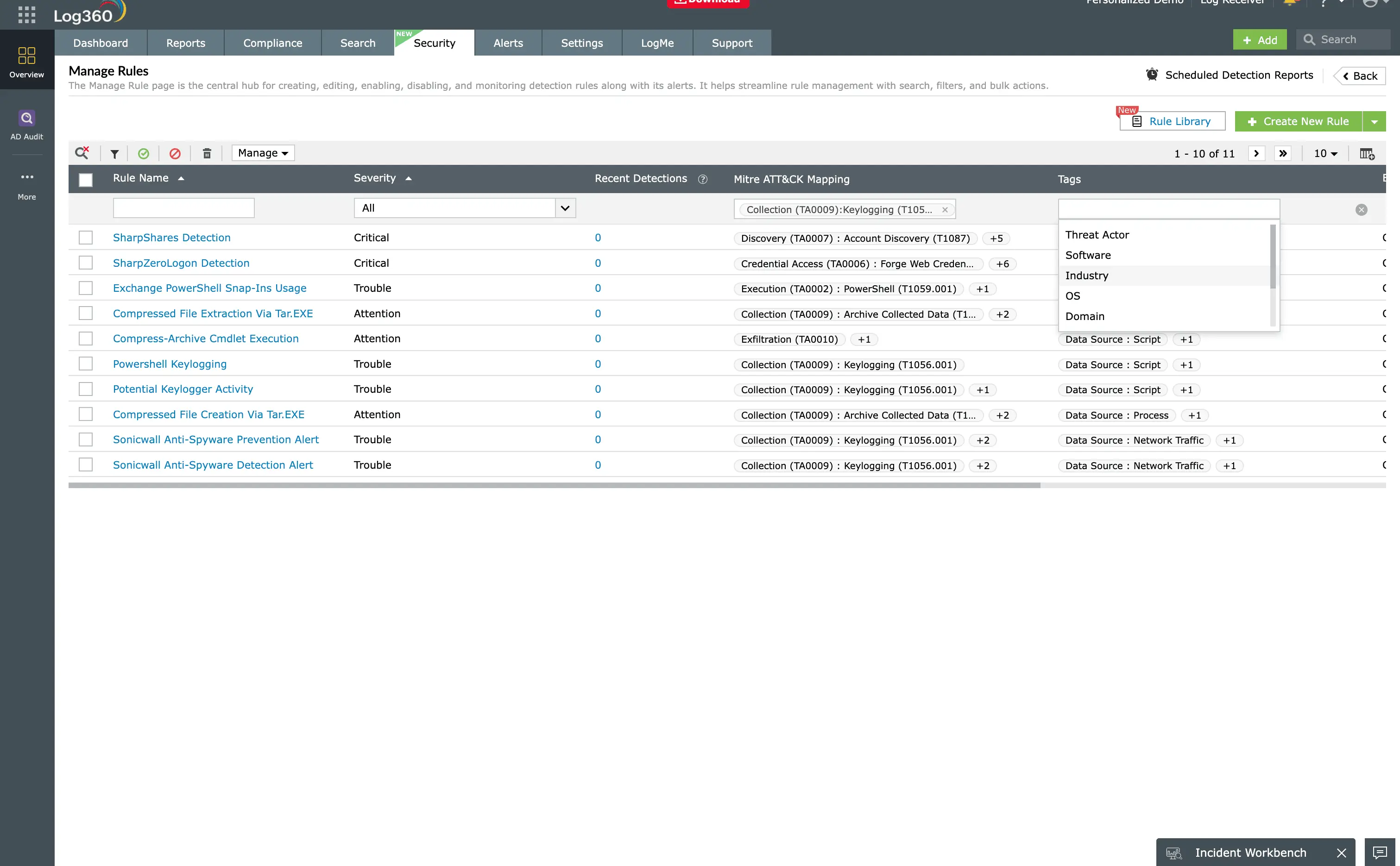Open Recent Detections help question icon
The width and height of the screenshot is (1400, 866).
[702, 179]
